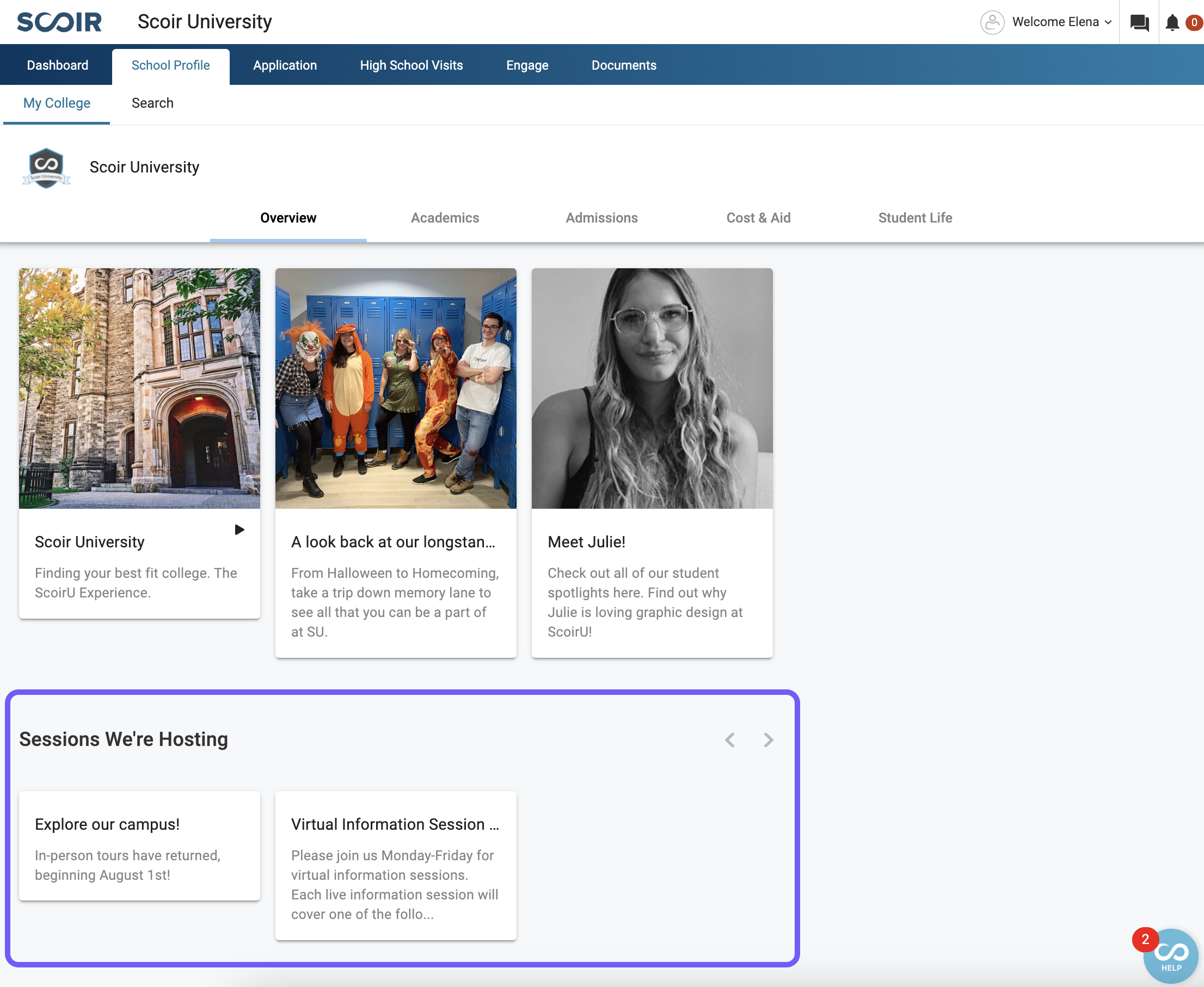Switch to the Application tab

coord(285,65)
